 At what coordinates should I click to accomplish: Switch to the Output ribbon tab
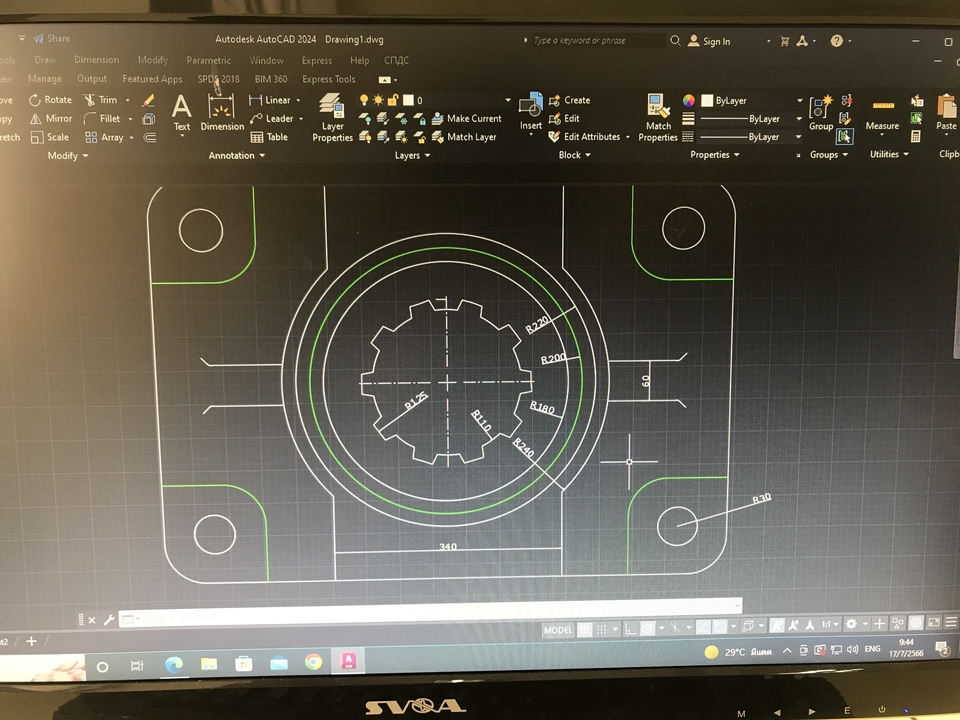pos(92,78)
